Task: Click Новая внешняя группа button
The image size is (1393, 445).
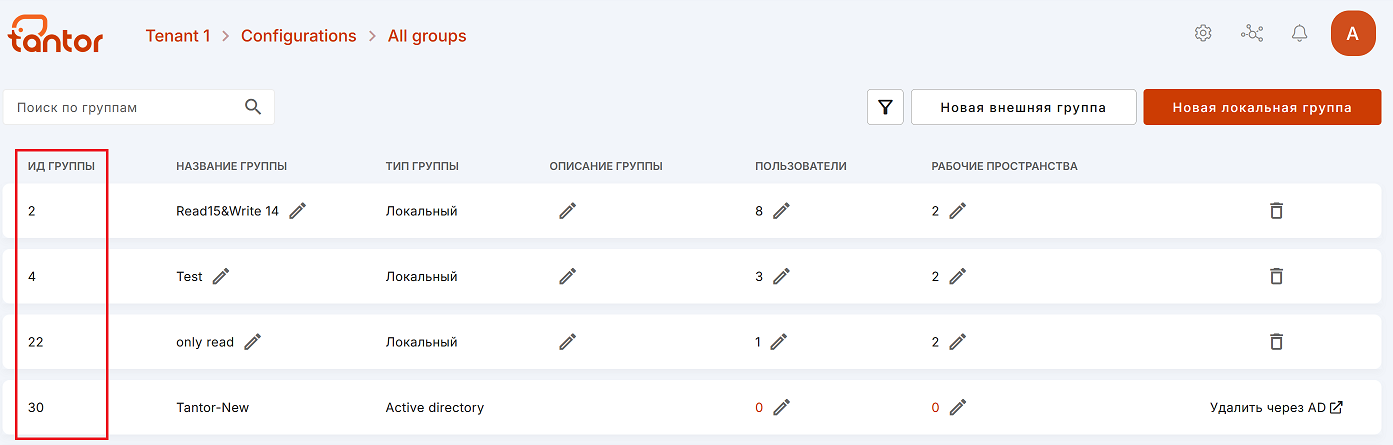Action: (x=1023, y=107)
